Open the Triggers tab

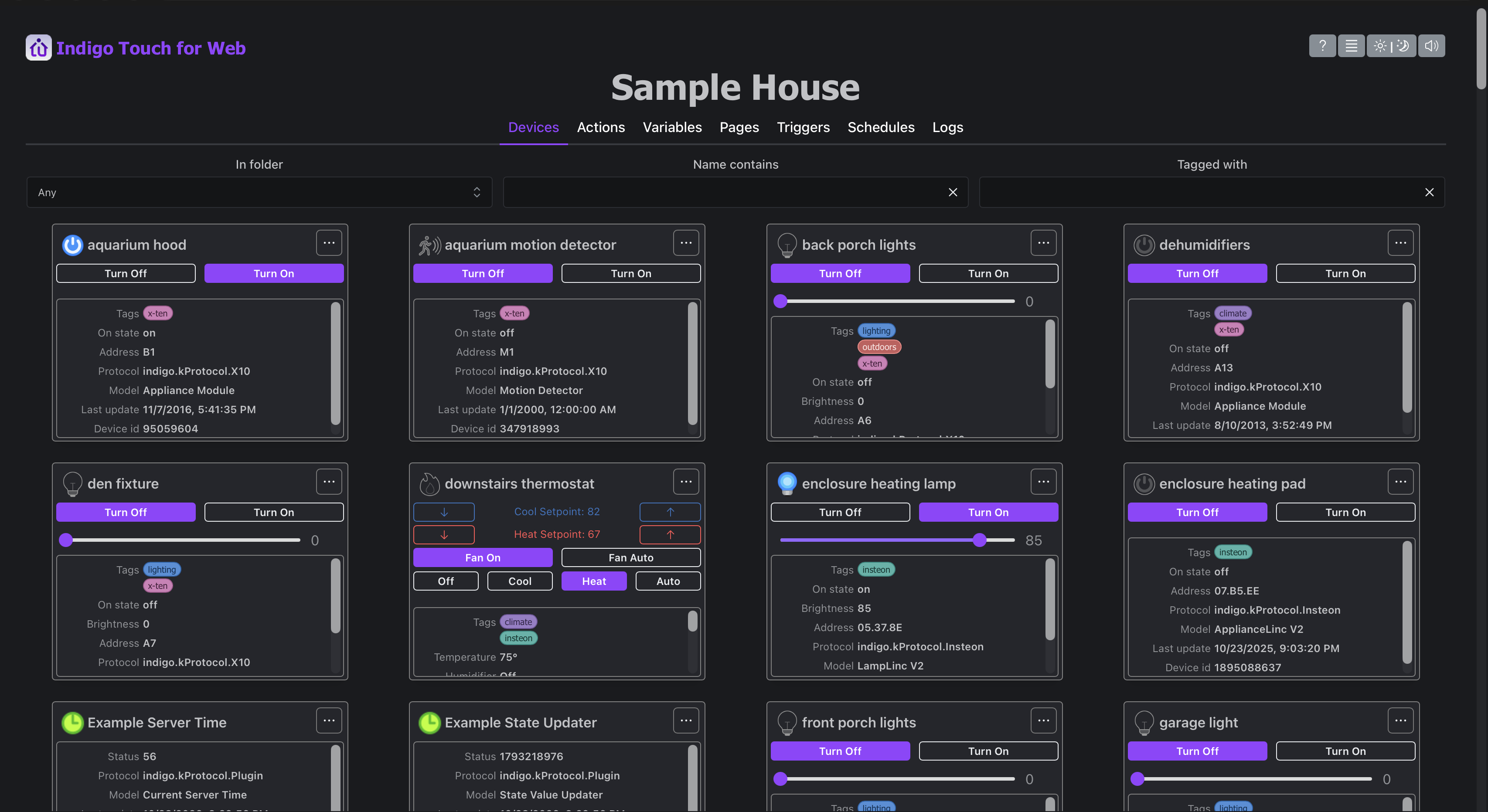point(803,127)
